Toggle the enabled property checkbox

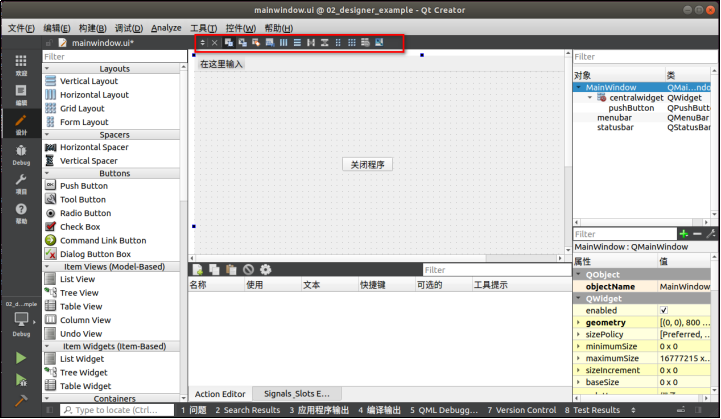click(x=664, y=310)
